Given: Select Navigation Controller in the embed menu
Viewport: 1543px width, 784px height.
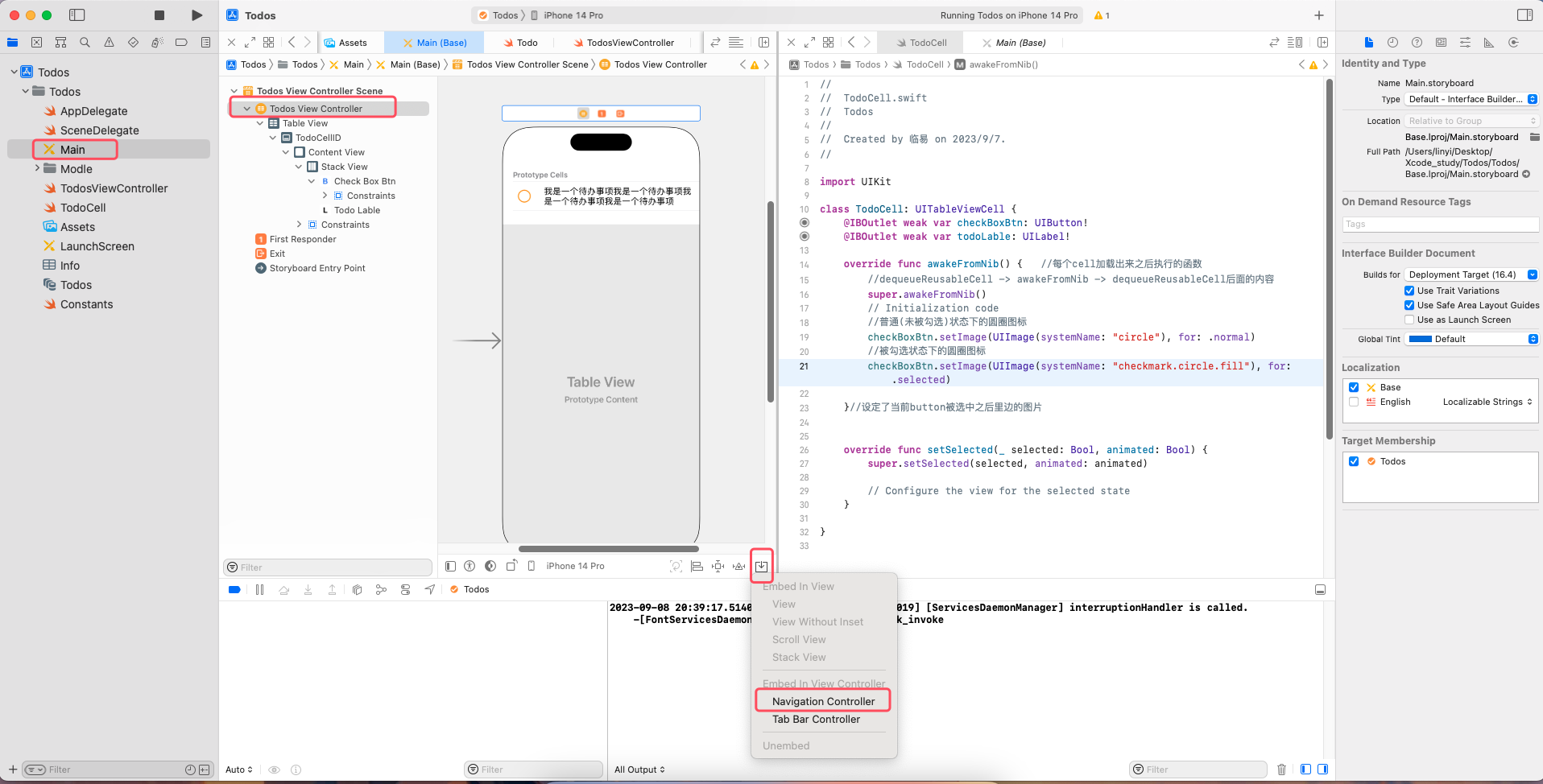Looking at the screenshot, I should point(823,701).
